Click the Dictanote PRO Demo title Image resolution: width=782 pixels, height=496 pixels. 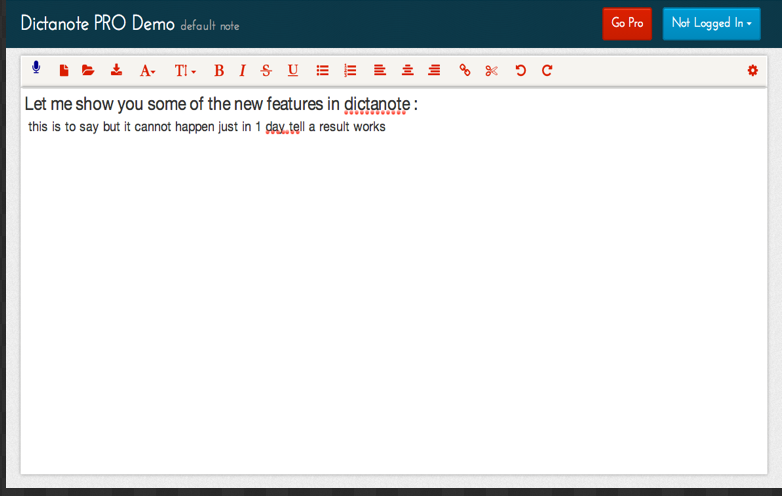point(97,23)
